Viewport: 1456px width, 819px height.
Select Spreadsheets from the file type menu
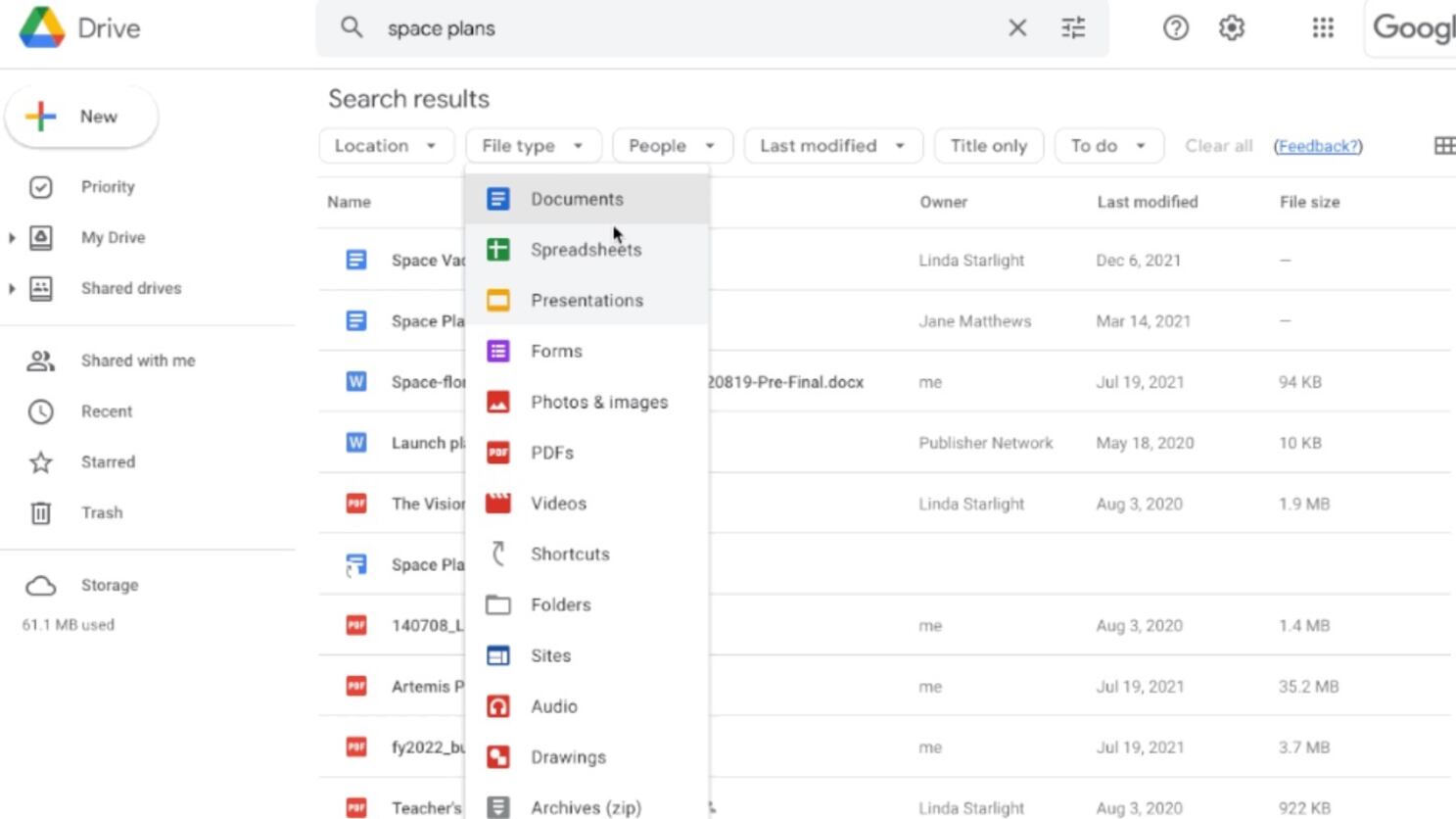coord(586,250)
